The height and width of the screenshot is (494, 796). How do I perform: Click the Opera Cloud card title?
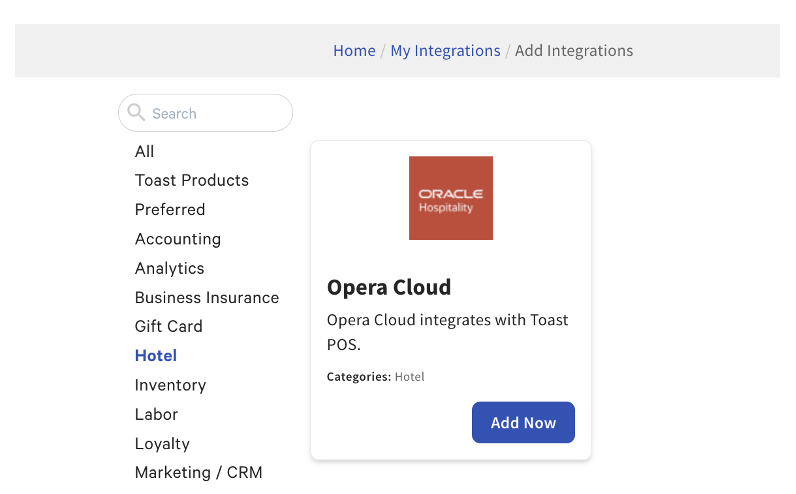point(389,287)
